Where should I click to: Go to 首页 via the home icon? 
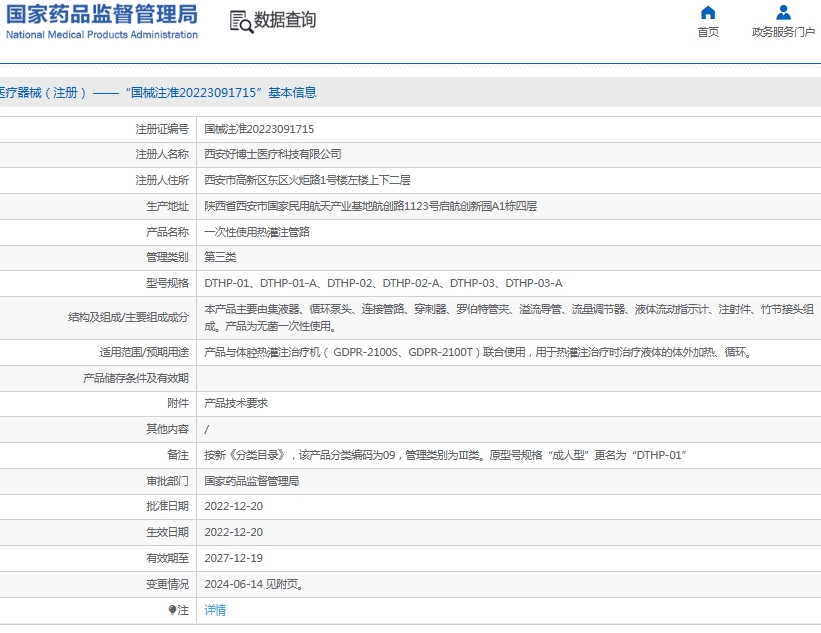(x=708, y=12)
